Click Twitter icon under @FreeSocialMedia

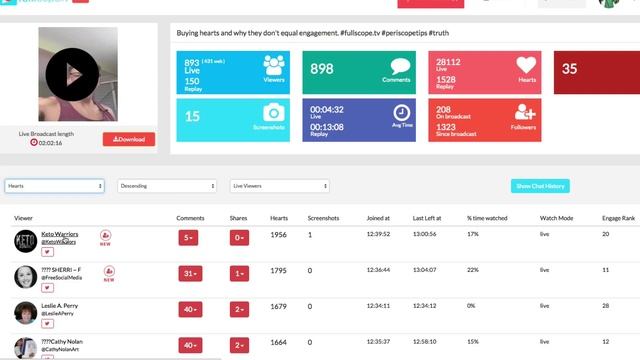[47, 288]
